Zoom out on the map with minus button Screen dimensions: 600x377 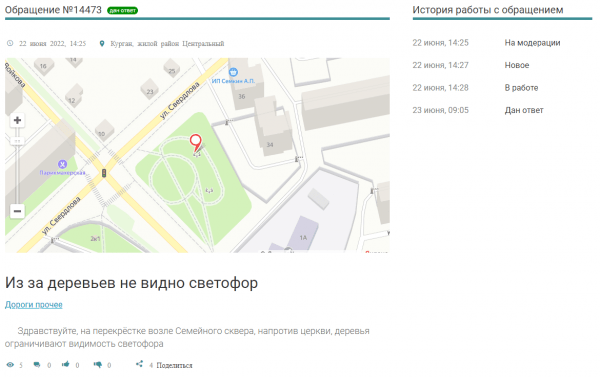click(x=17, y=211)
